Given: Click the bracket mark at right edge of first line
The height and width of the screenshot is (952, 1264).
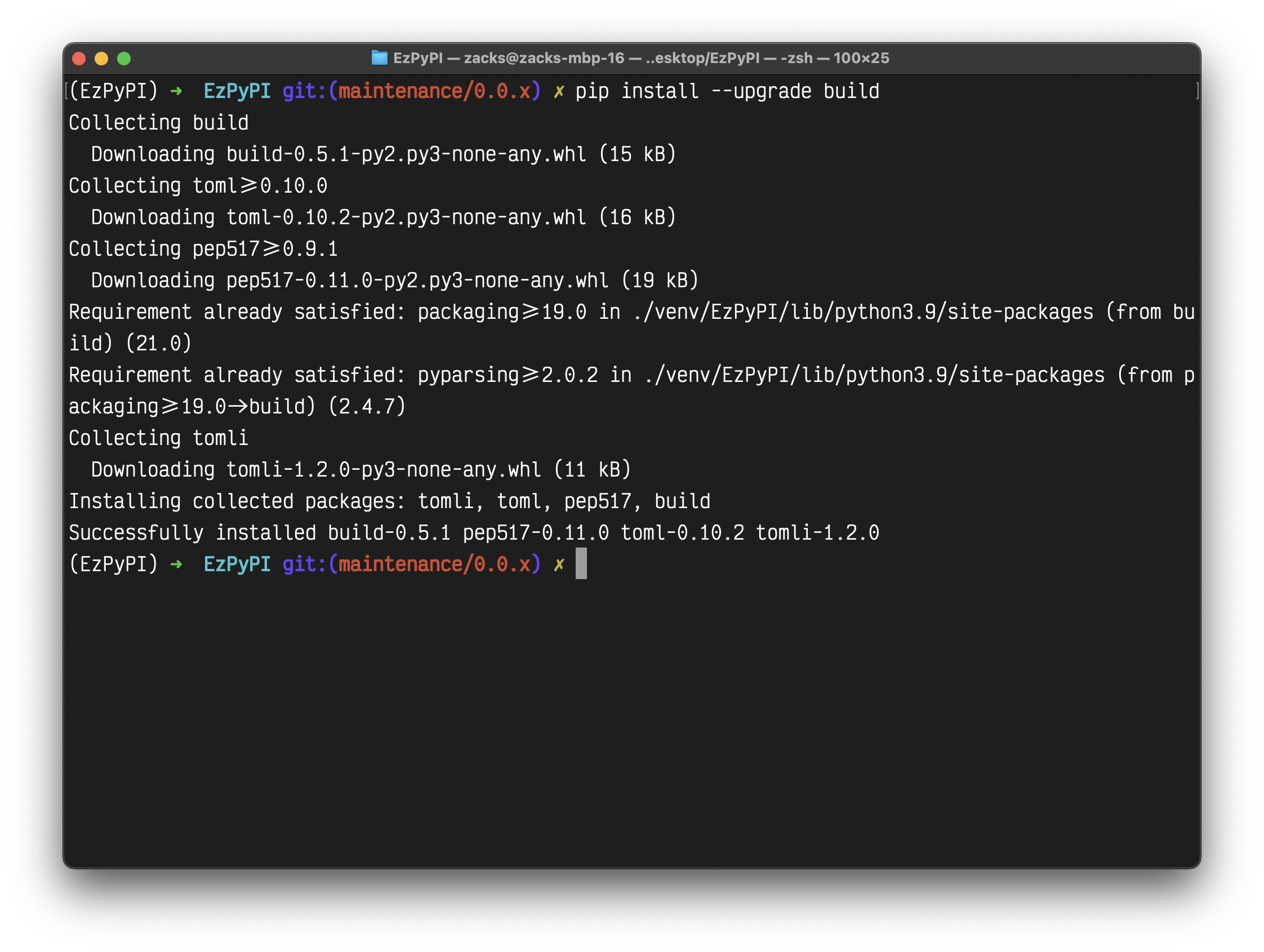Looking at the screenshot, I should [x=1196, y=91].
